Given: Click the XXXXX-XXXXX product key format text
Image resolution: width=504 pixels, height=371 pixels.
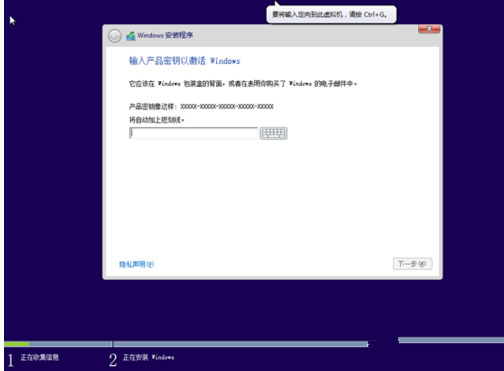Looking at the screenshot, I should pos(227,107).
